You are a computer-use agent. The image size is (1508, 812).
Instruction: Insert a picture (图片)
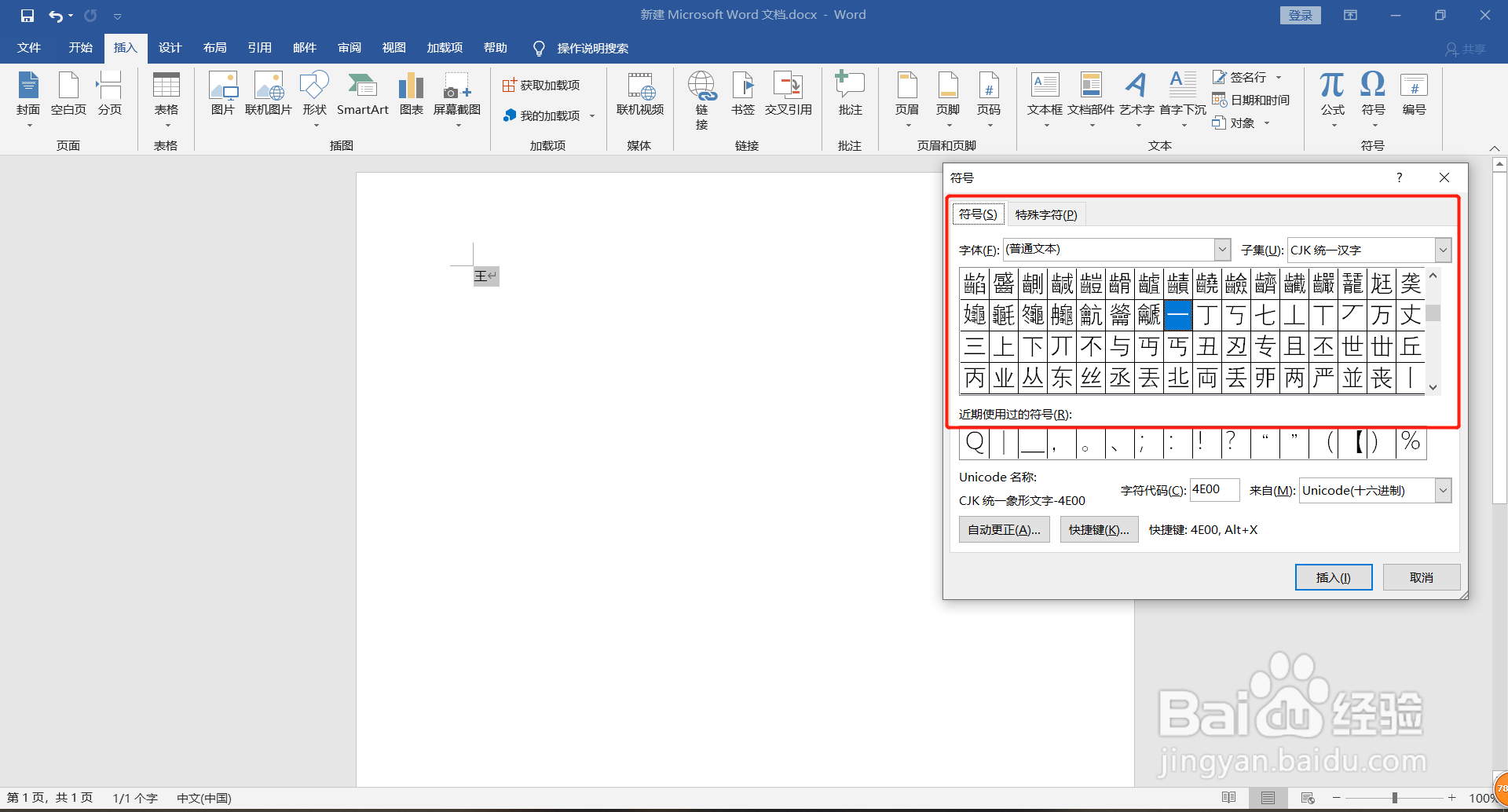click(223, 94)
